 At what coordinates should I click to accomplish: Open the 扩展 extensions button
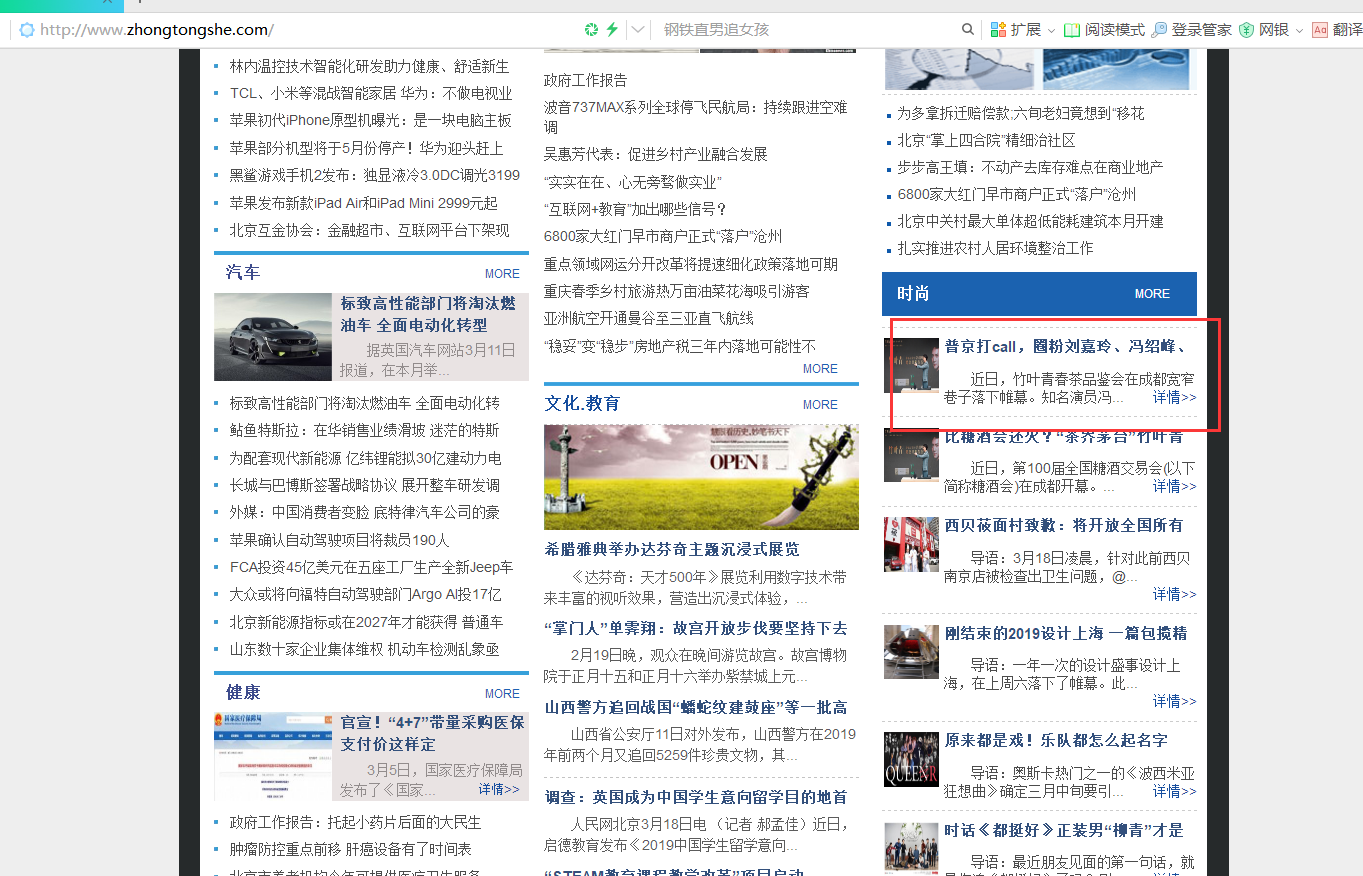[1015, 29]
